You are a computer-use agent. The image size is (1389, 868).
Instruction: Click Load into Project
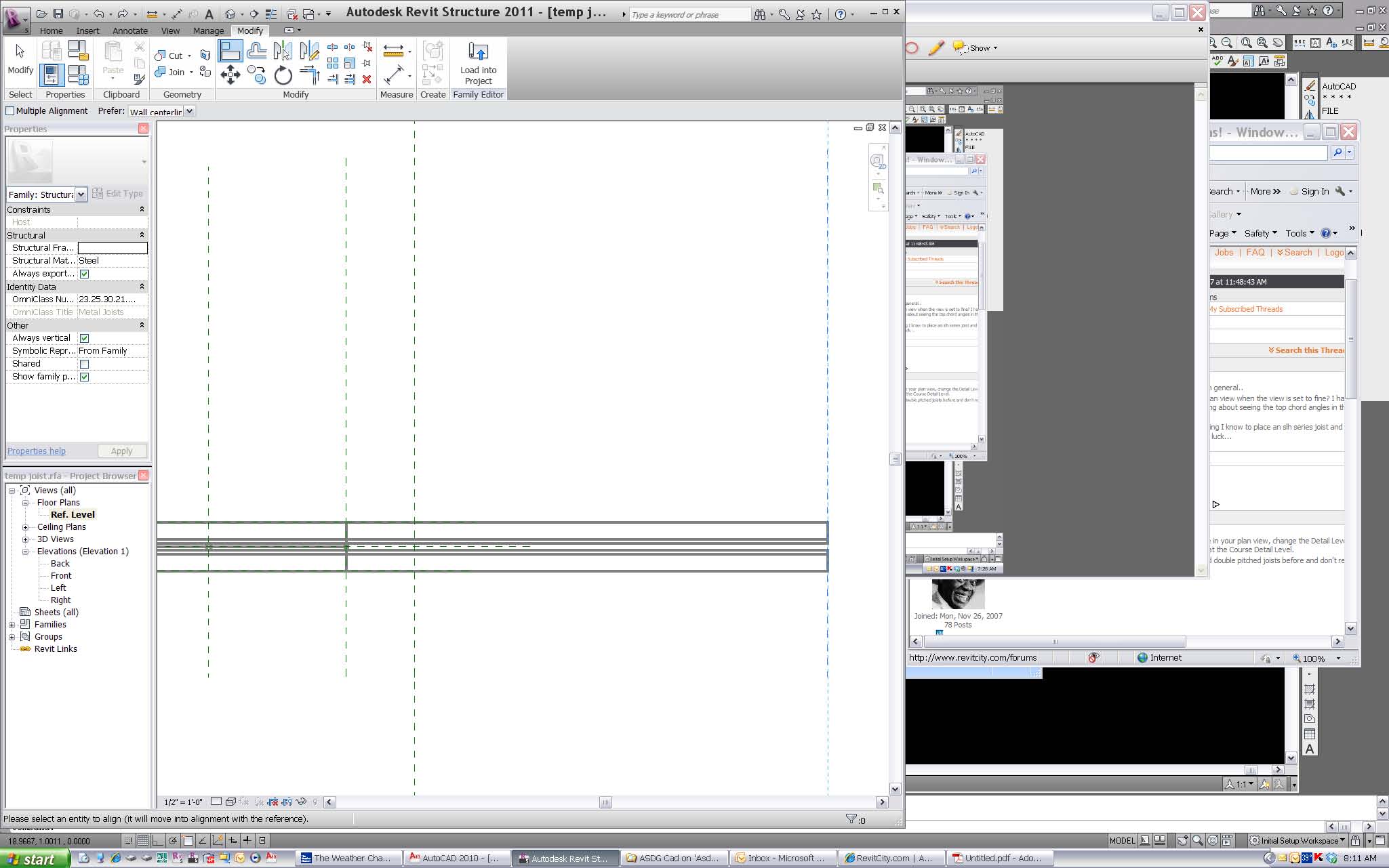[478, 62]
